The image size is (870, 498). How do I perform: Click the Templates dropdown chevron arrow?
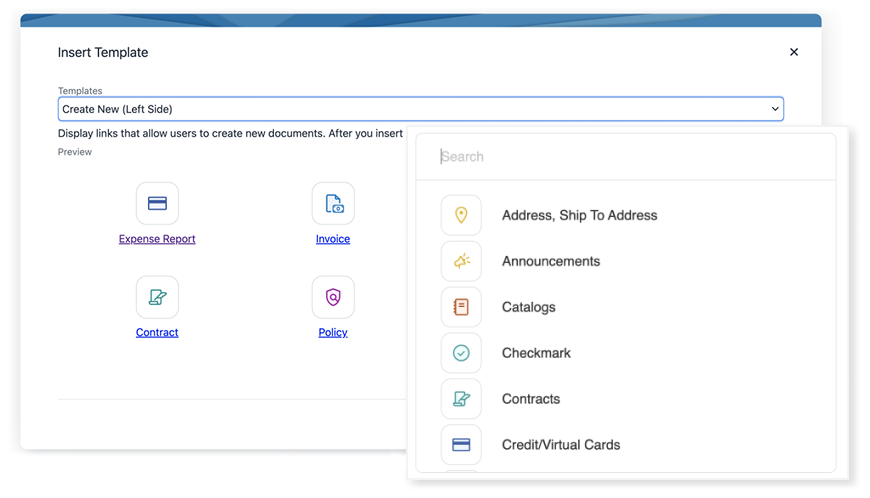pos(775,109)
